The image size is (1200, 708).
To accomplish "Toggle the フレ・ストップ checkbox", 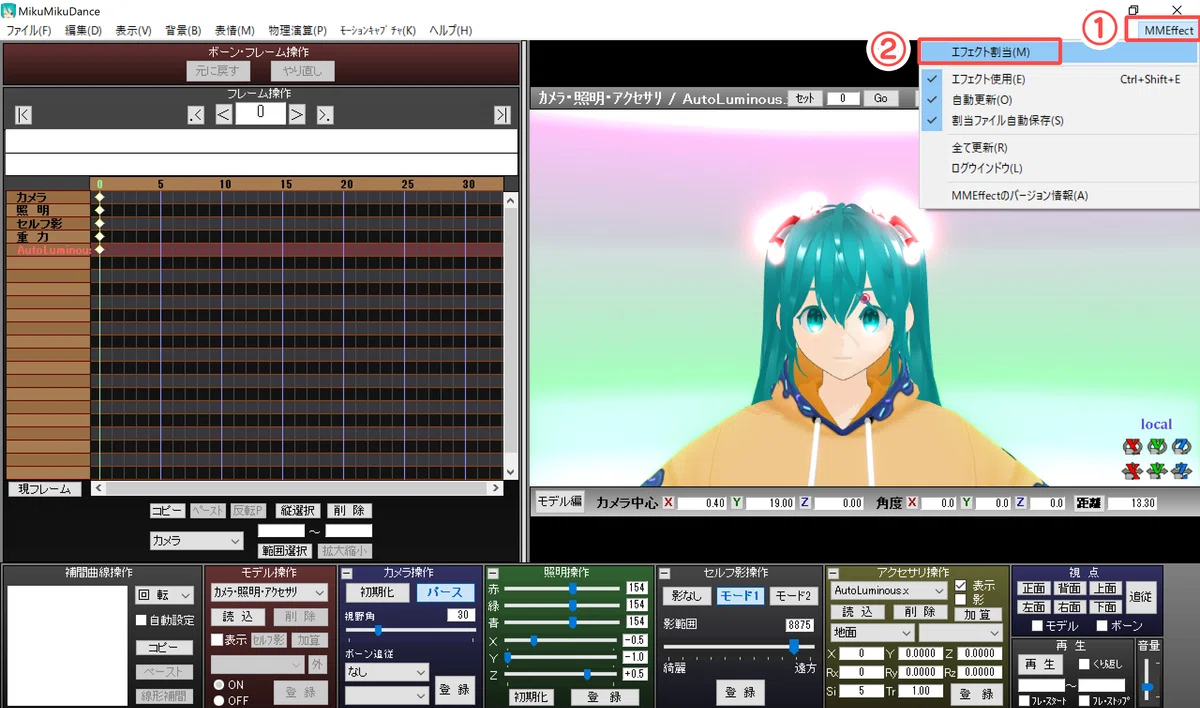I will (x=1084, y=701).
